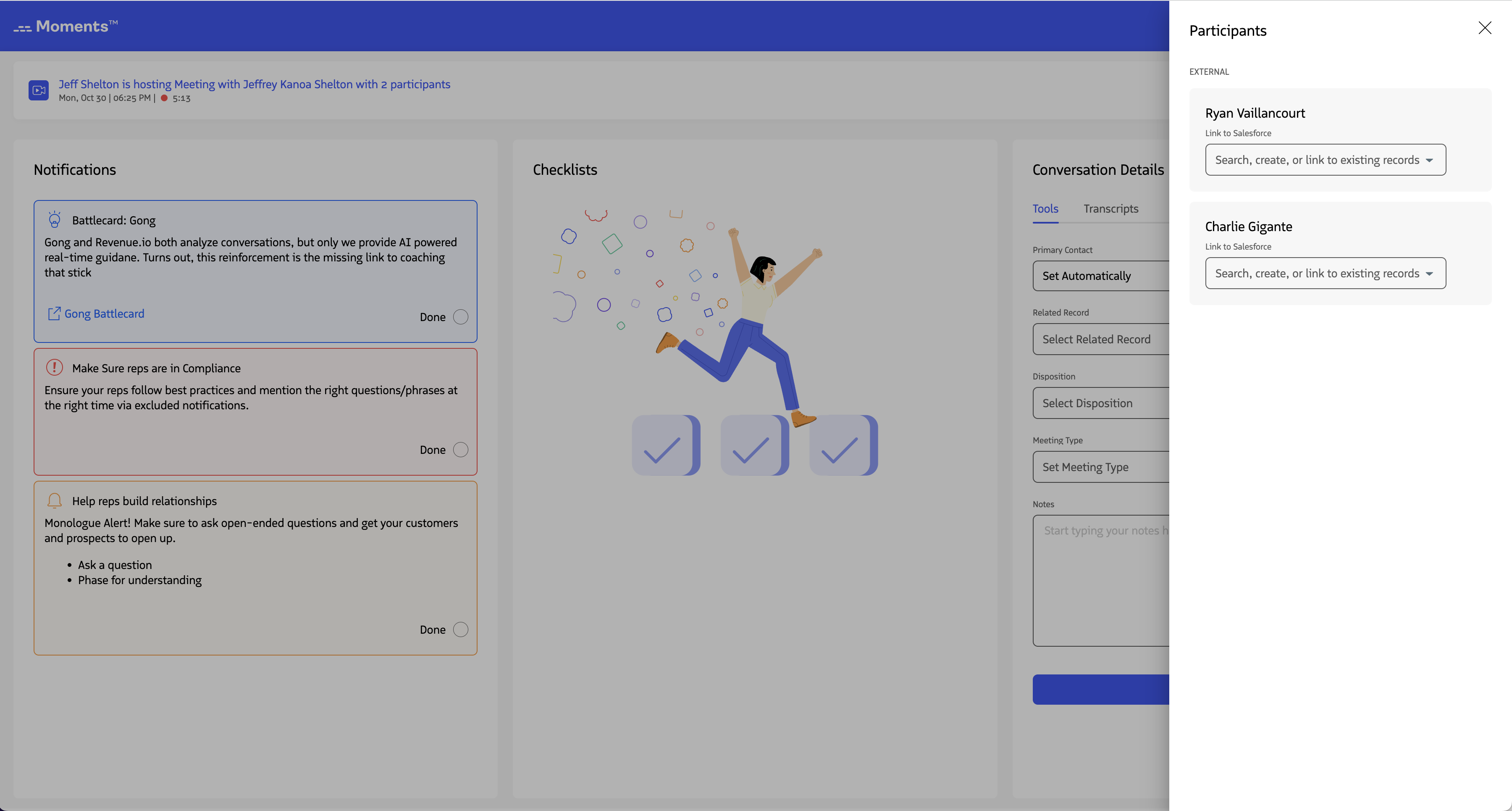Toggle Done on the compliance notification
1512x811 pixels.
[461, 449]
